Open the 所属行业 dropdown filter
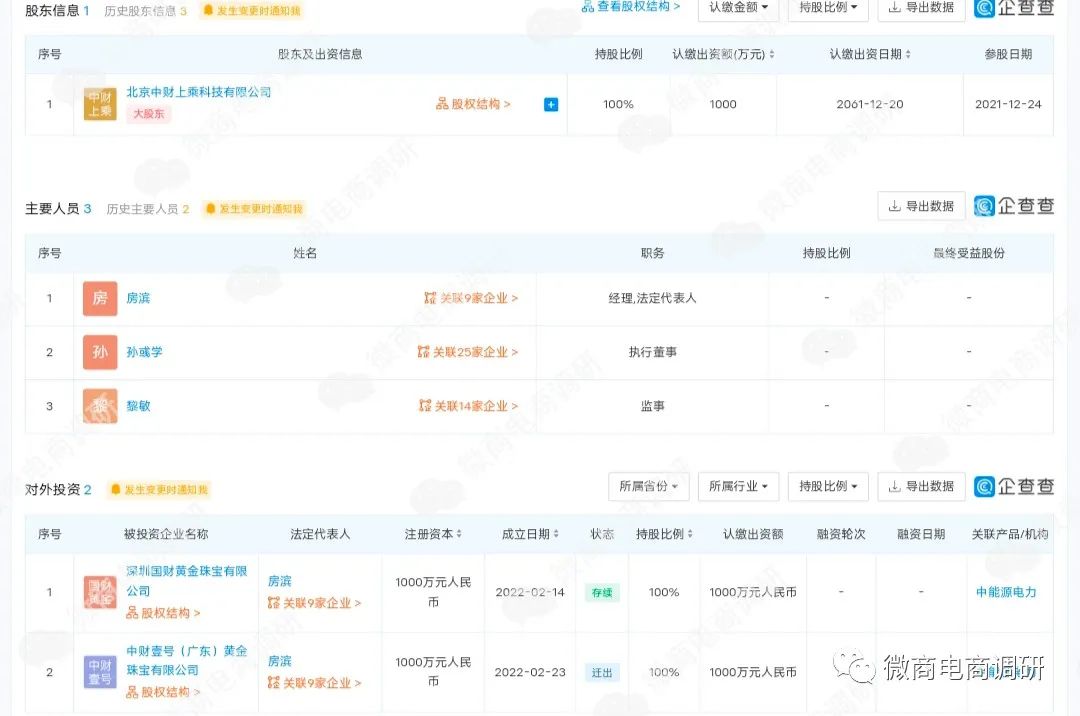Screen dimensions: 1080x716 click(738, 487)
